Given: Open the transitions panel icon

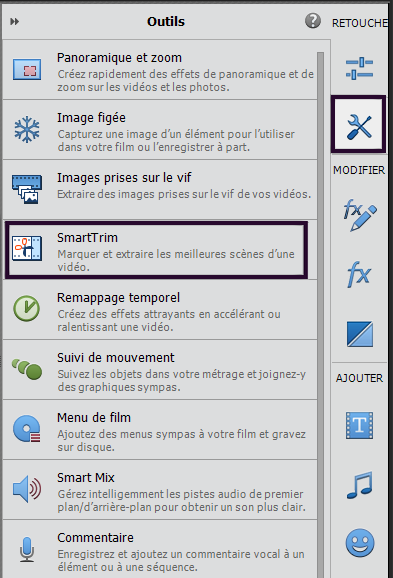Looking at the screenshot, I should coord(359,334).
